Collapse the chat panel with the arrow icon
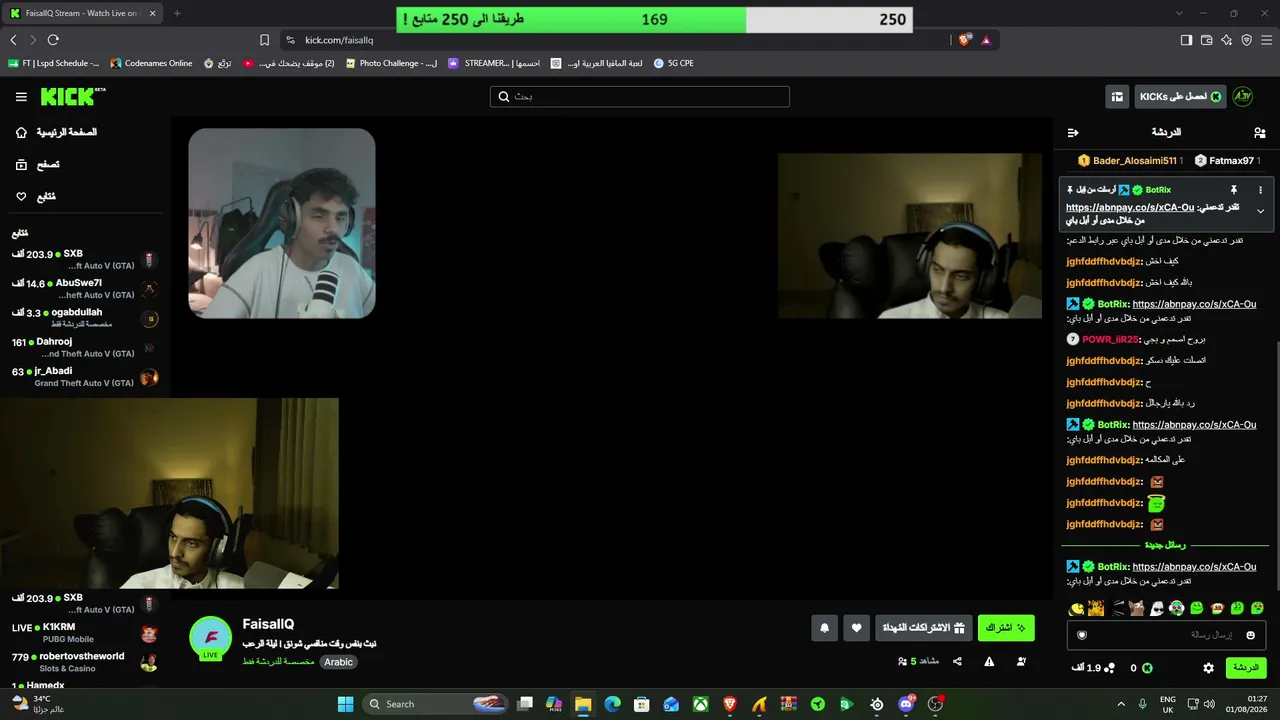 click(1073, 132)
